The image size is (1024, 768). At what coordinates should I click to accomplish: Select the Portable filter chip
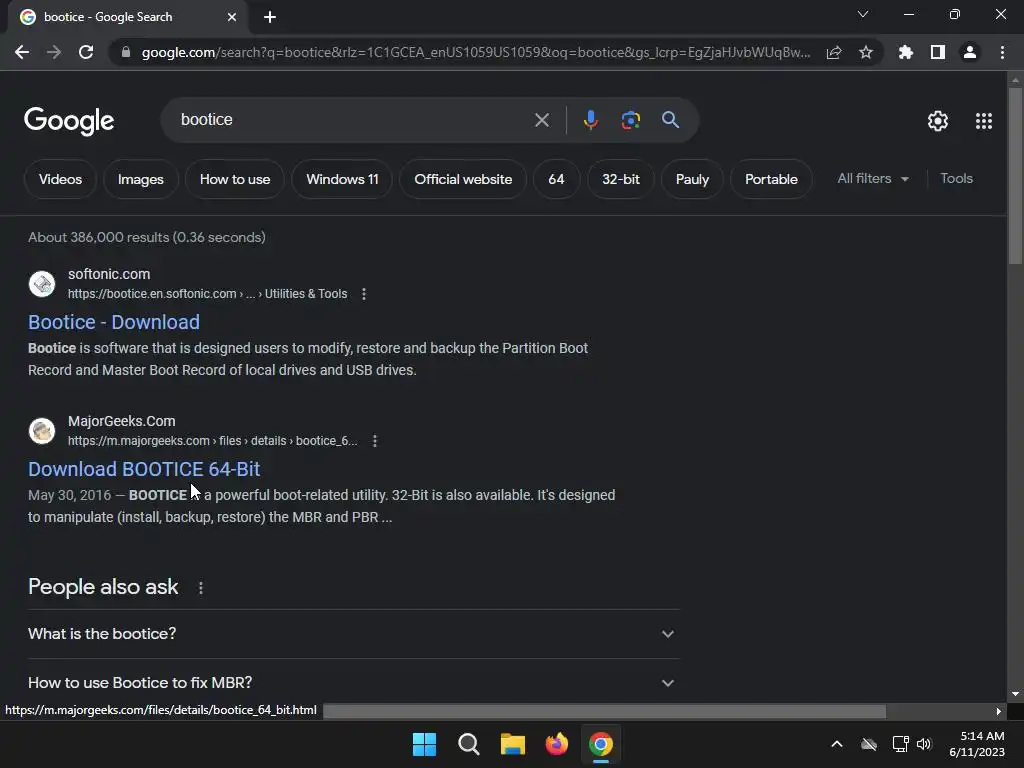click(x=771, y=179)
